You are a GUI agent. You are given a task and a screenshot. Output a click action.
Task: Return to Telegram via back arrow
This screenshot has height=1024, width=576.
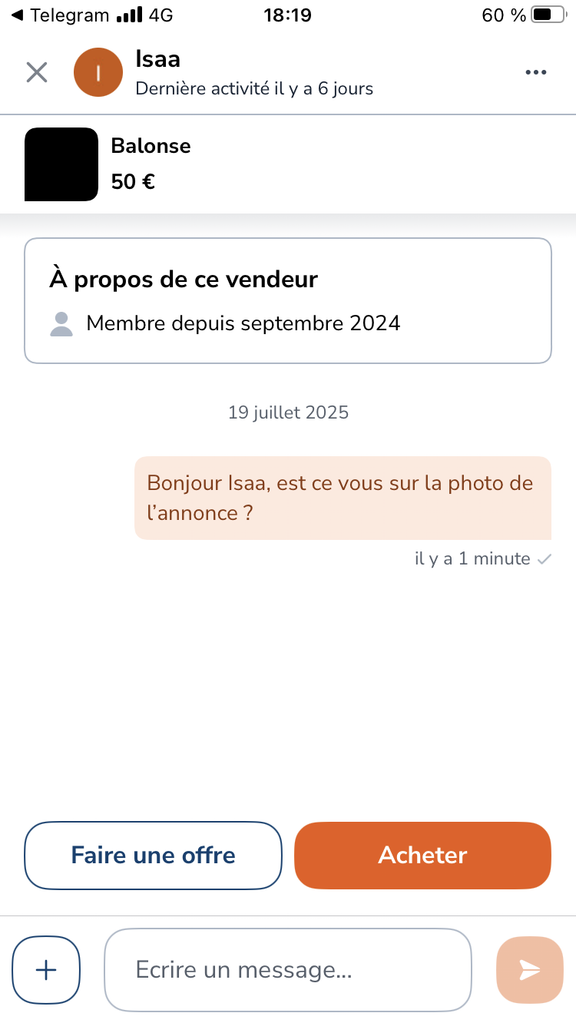(x=18, y=15)
